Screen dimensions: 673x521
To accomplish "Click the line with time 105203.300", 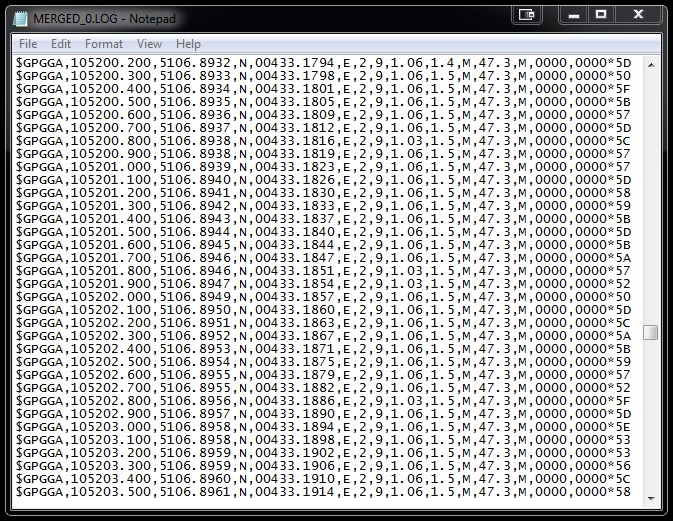I will pyautogui.click(x=324, y=466).
